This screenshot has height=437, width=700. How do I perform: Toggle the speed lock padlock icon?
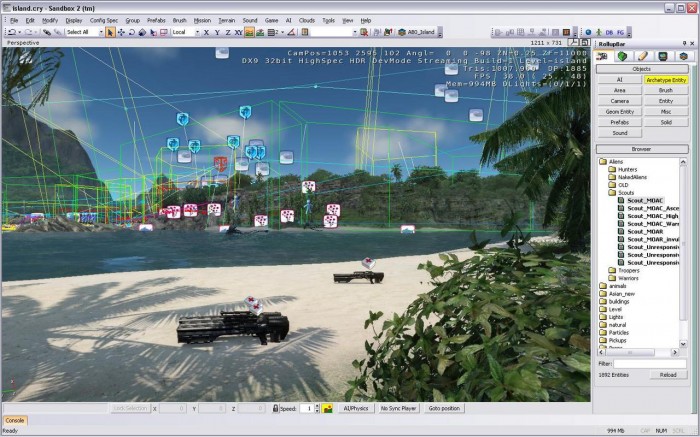pyautogui.click(x=275, y=408)
